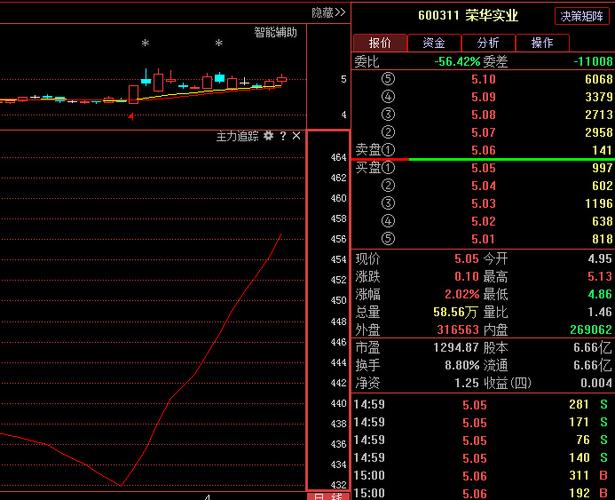Click red number 4 marker below candles

[131, 116]
